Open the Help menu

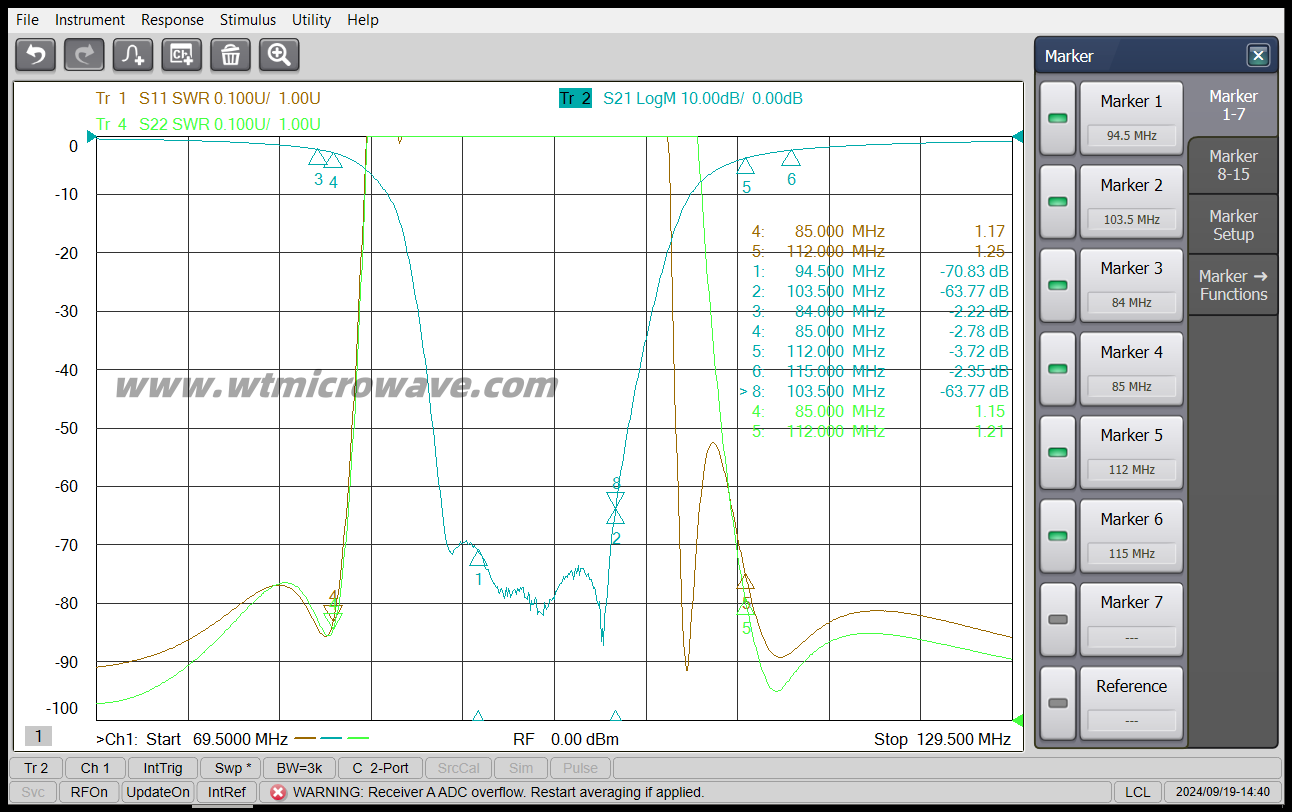(x=363, y=20)
